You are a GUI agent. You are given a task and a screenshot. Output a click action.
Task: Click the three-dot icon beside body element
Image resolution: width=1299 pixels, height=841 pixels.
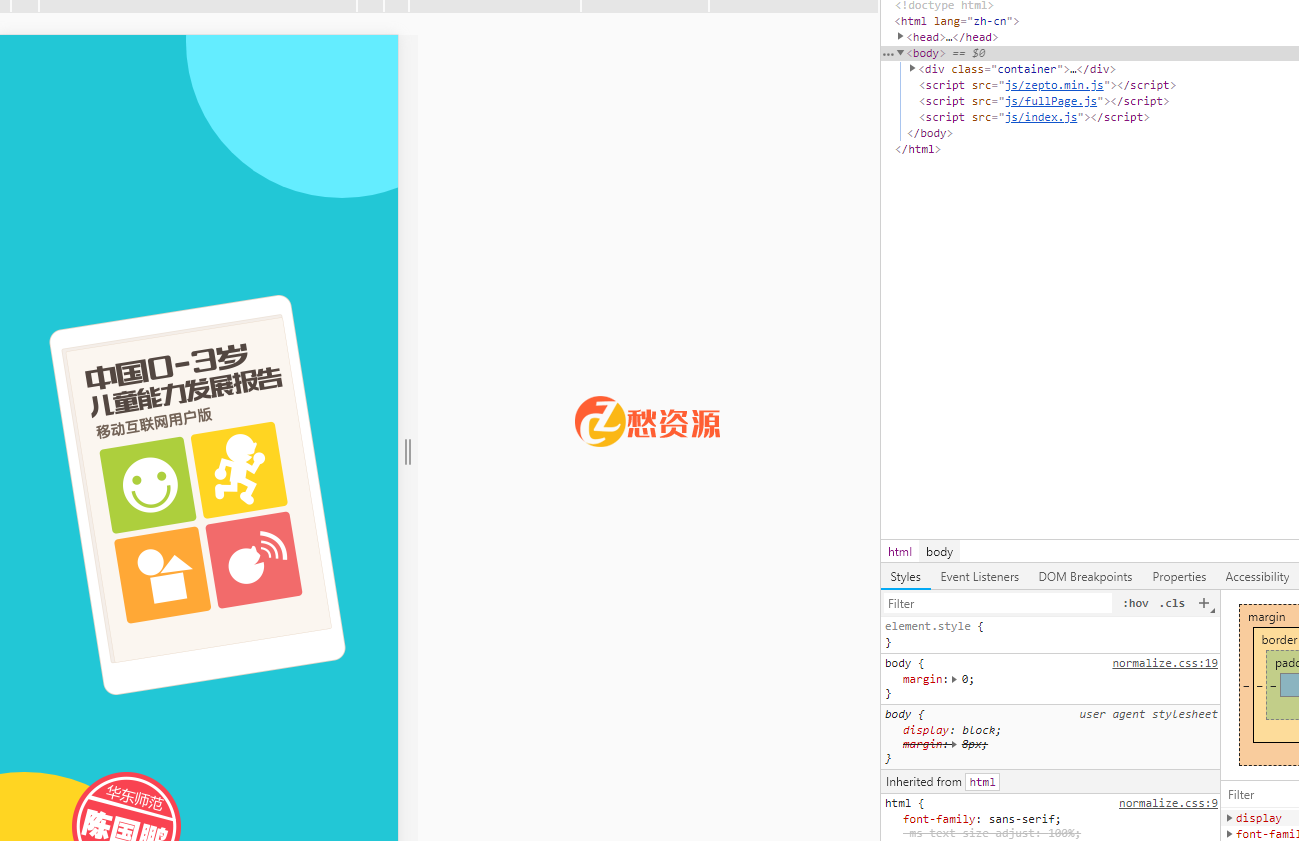point(888,53)
